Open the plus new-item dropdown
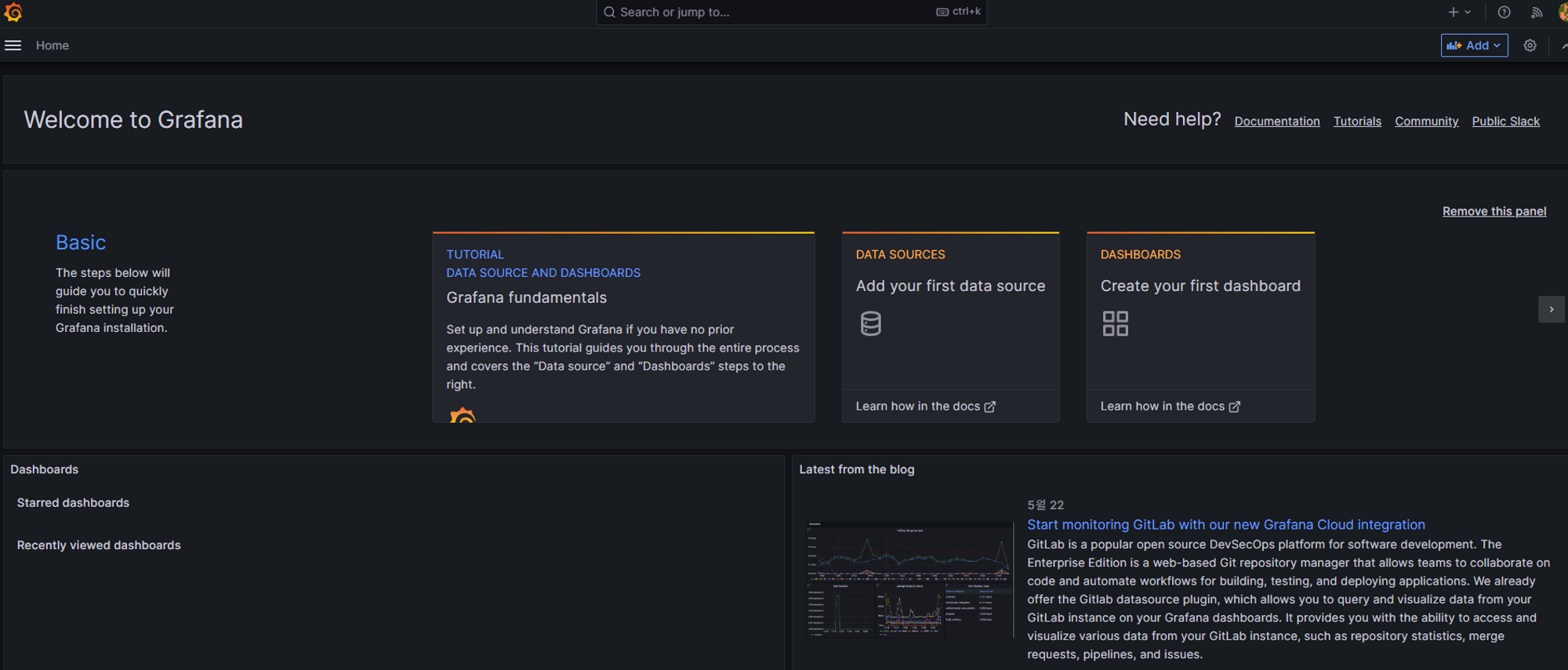The height and width of the screenshot is (670, 1568). coord(1459,12)
